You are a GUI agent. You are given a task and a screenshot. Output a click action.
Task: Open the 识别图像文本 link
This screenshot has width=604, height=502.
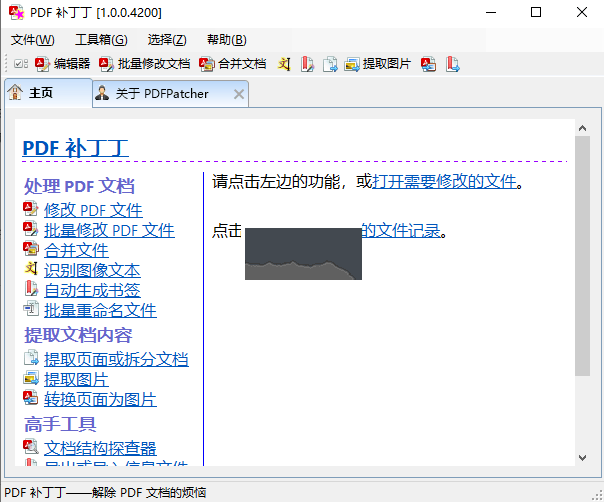[x=92, y=270]
